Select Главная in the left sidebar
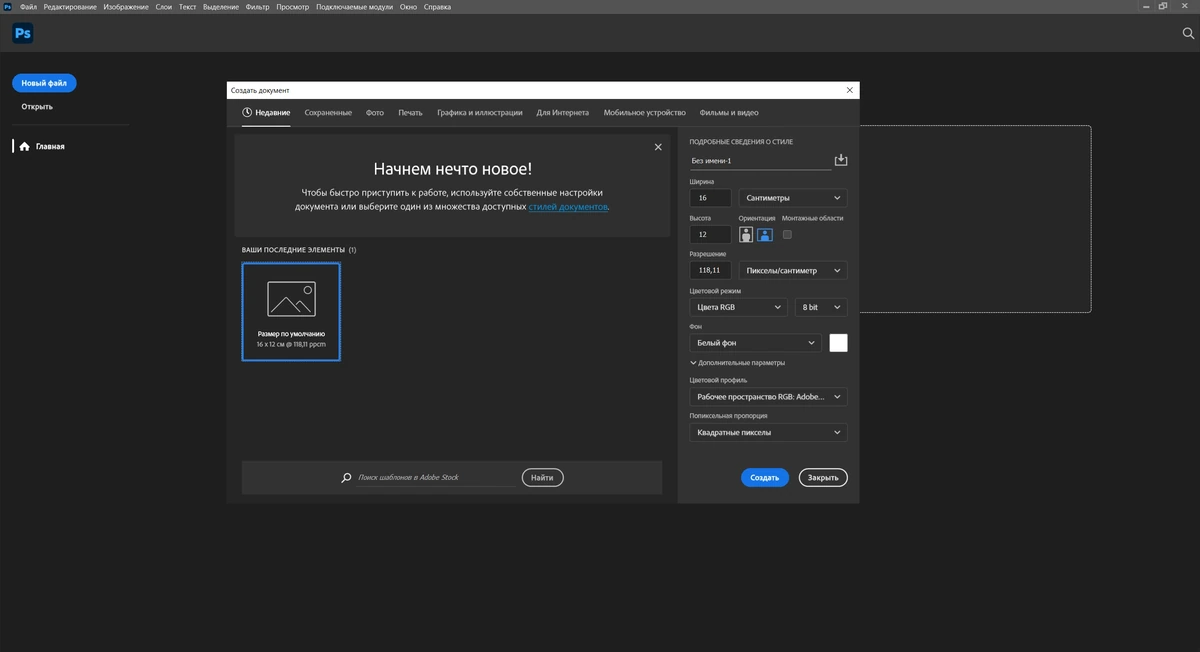 click(49, 146)
